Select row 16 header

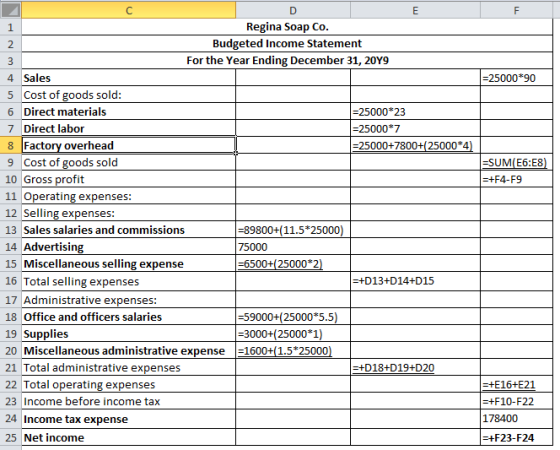tap(11, 281)
